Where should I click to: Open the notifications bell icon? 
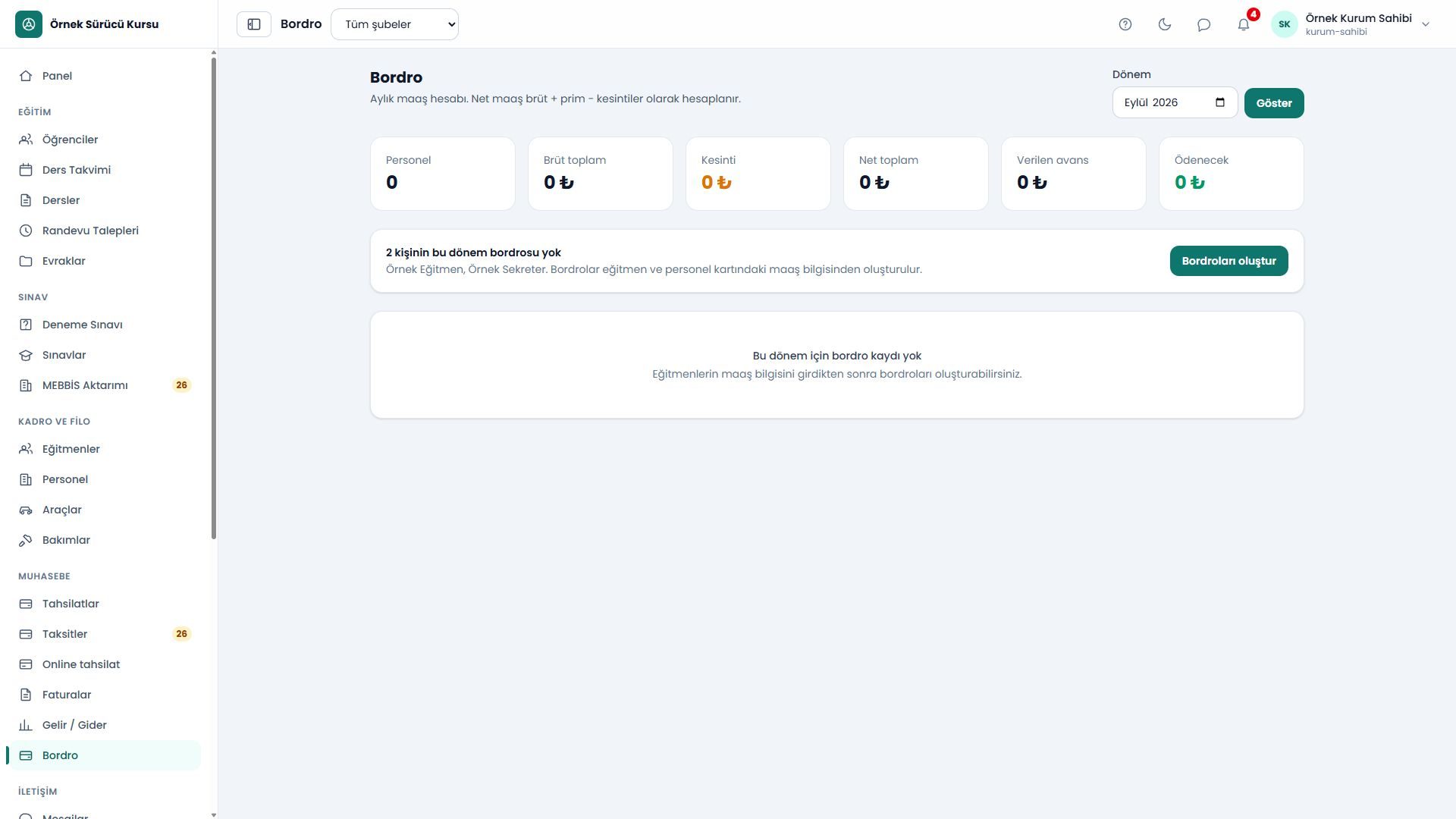tap(1244, 24)
